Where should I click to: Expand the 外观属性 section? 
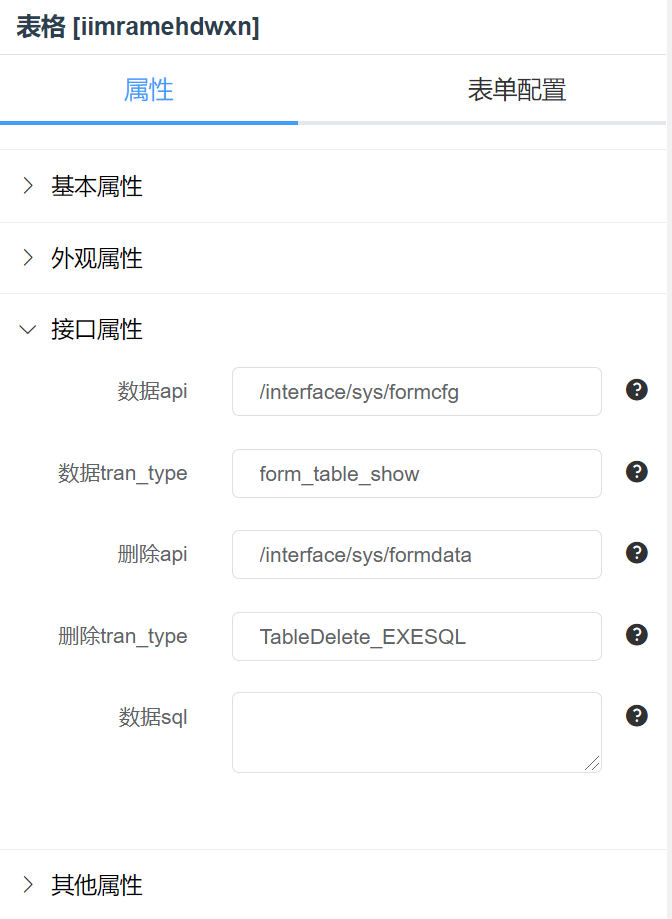[333, 258]
